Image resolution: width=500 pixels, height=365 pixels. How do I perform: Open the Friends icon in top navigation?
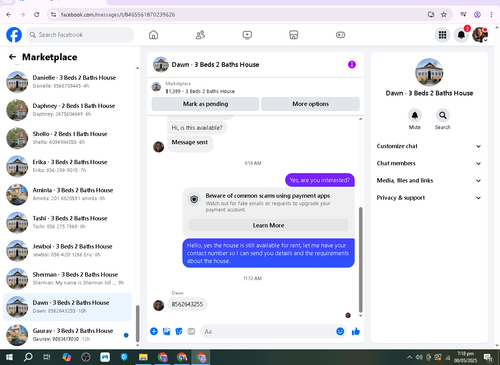pos(200,35)
